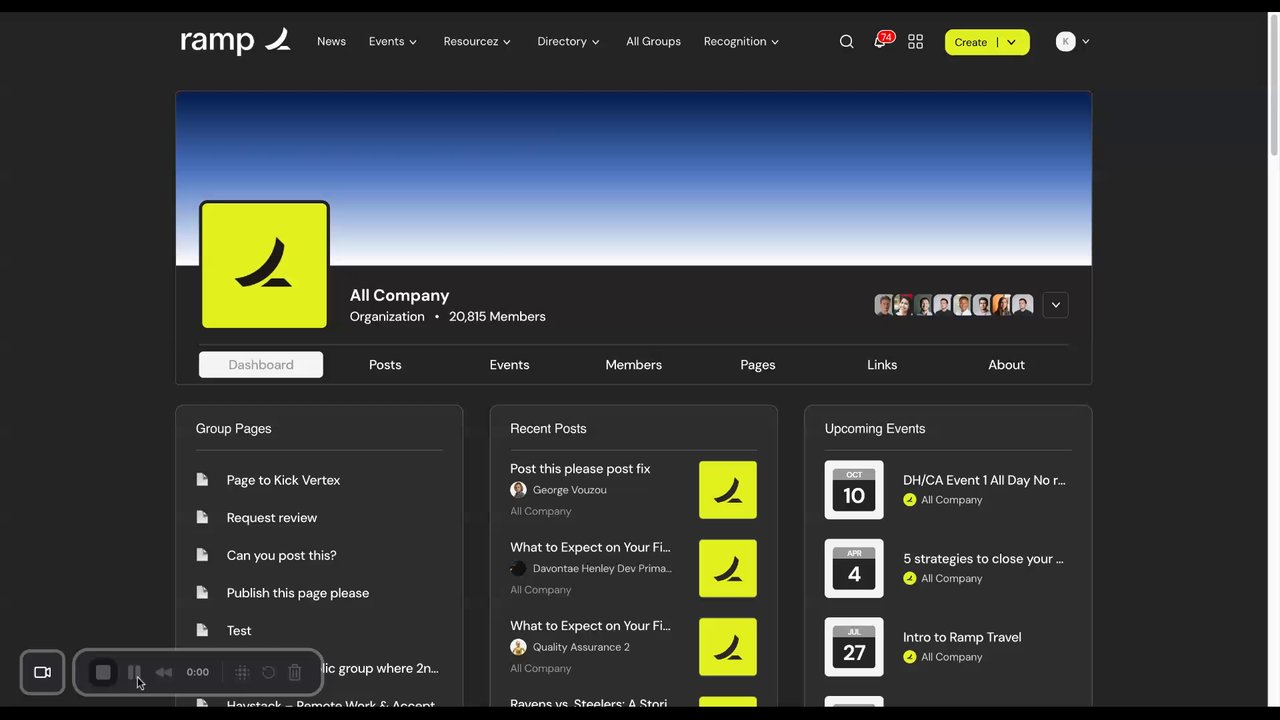1280x720 pixels.
Task: Open post by Quality Assurance 2
Action: [x=590, y=626]
